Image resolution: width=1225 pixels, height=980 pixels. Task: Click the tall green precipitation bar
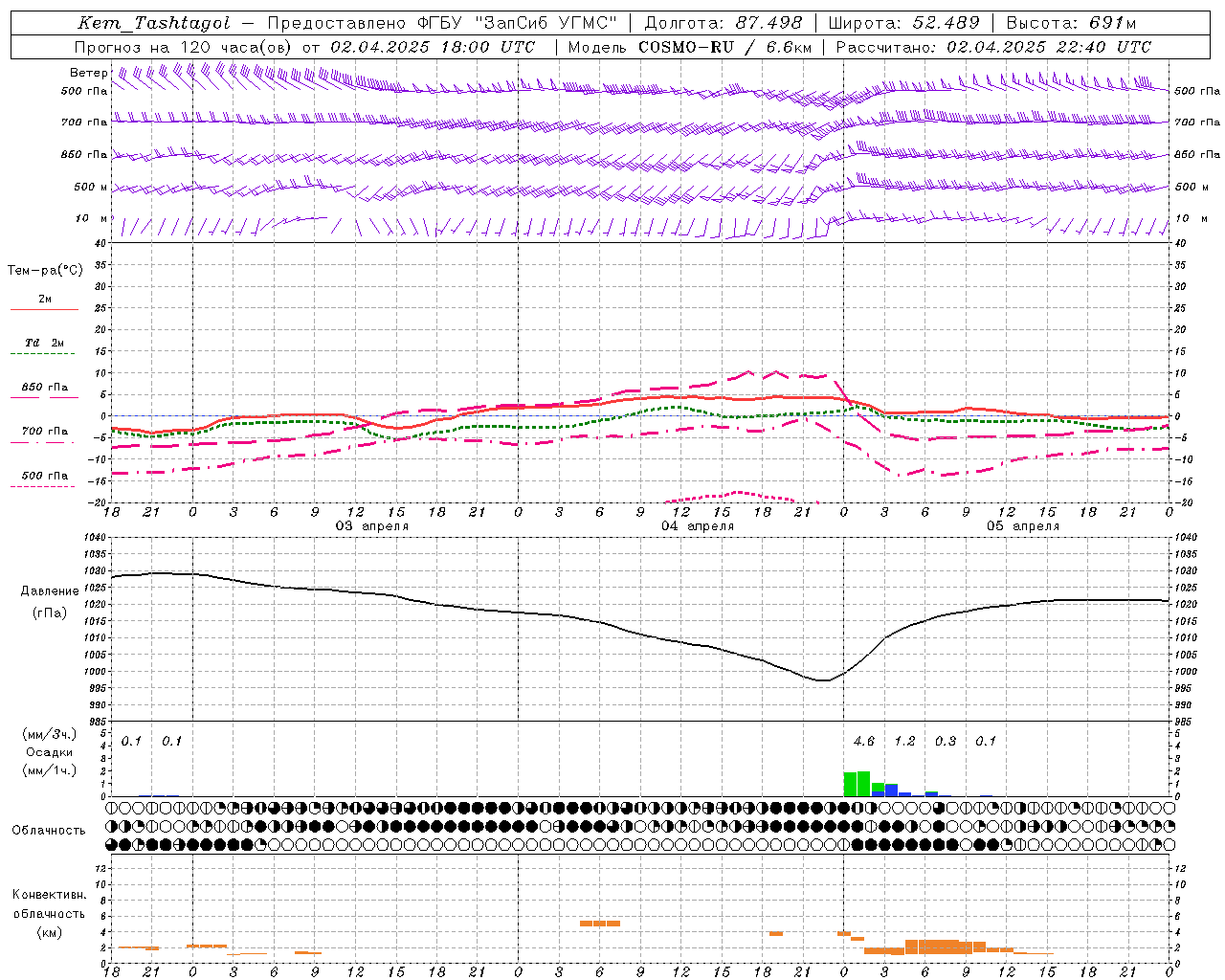(x=863, y=784)
